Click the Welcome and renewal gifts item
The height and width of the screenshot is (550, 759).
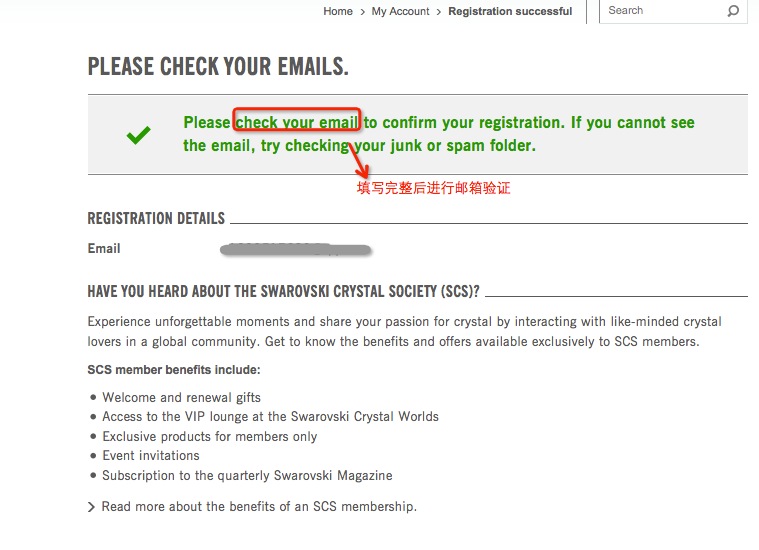coord(182,397)
